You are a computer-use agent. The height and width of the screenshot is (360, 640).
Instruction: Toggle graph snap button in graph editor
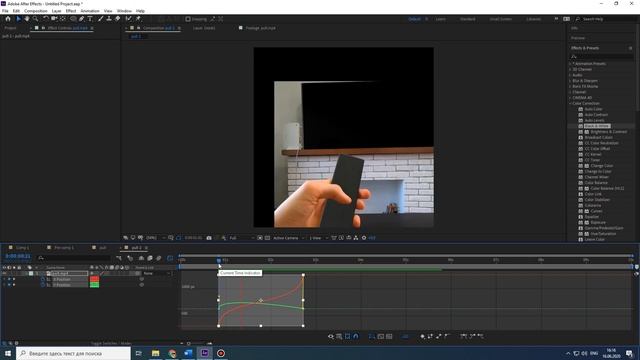[x=356, y=336]
